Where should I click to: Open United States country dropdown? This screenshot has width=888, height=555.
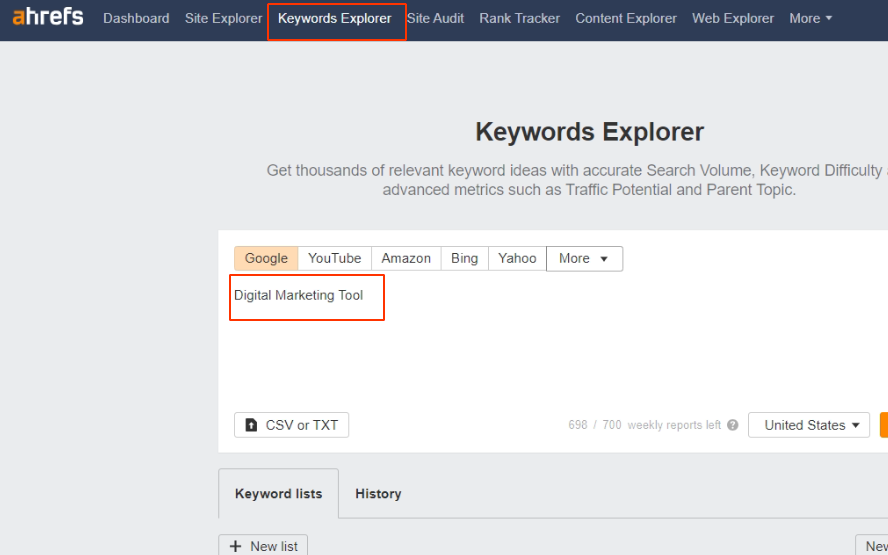809,425
